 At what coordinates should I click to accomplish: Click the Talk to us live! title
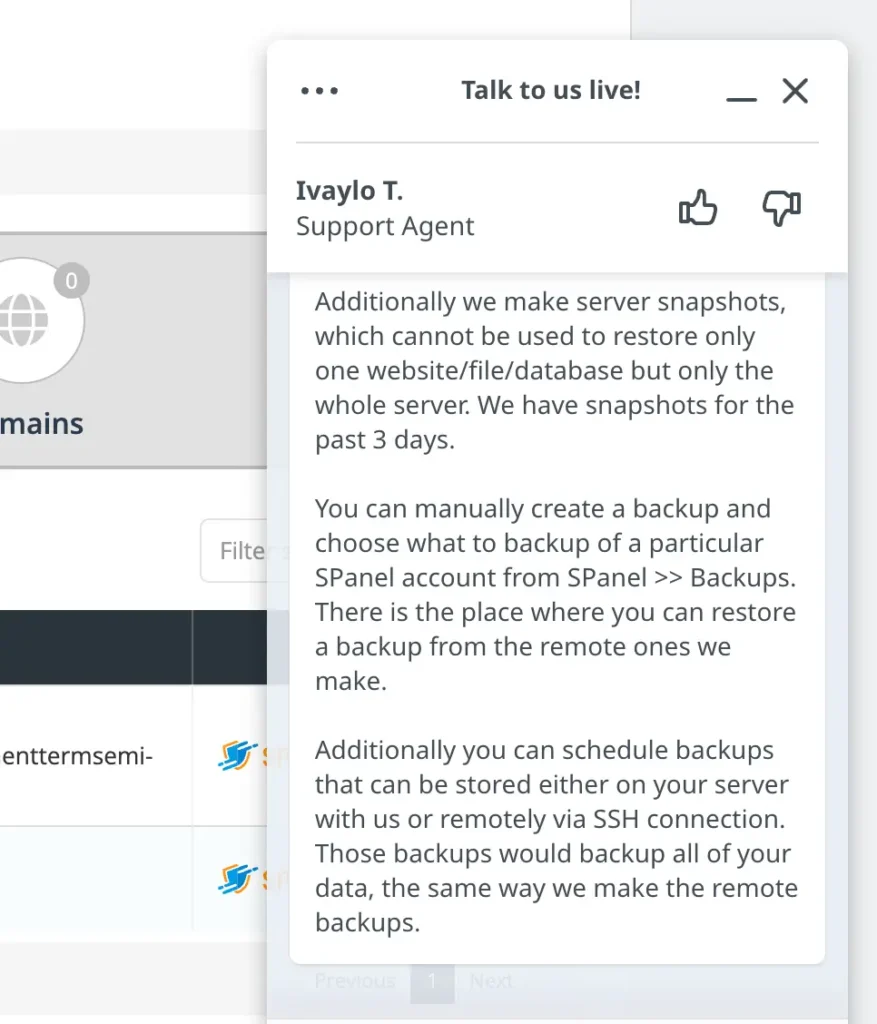551,90
